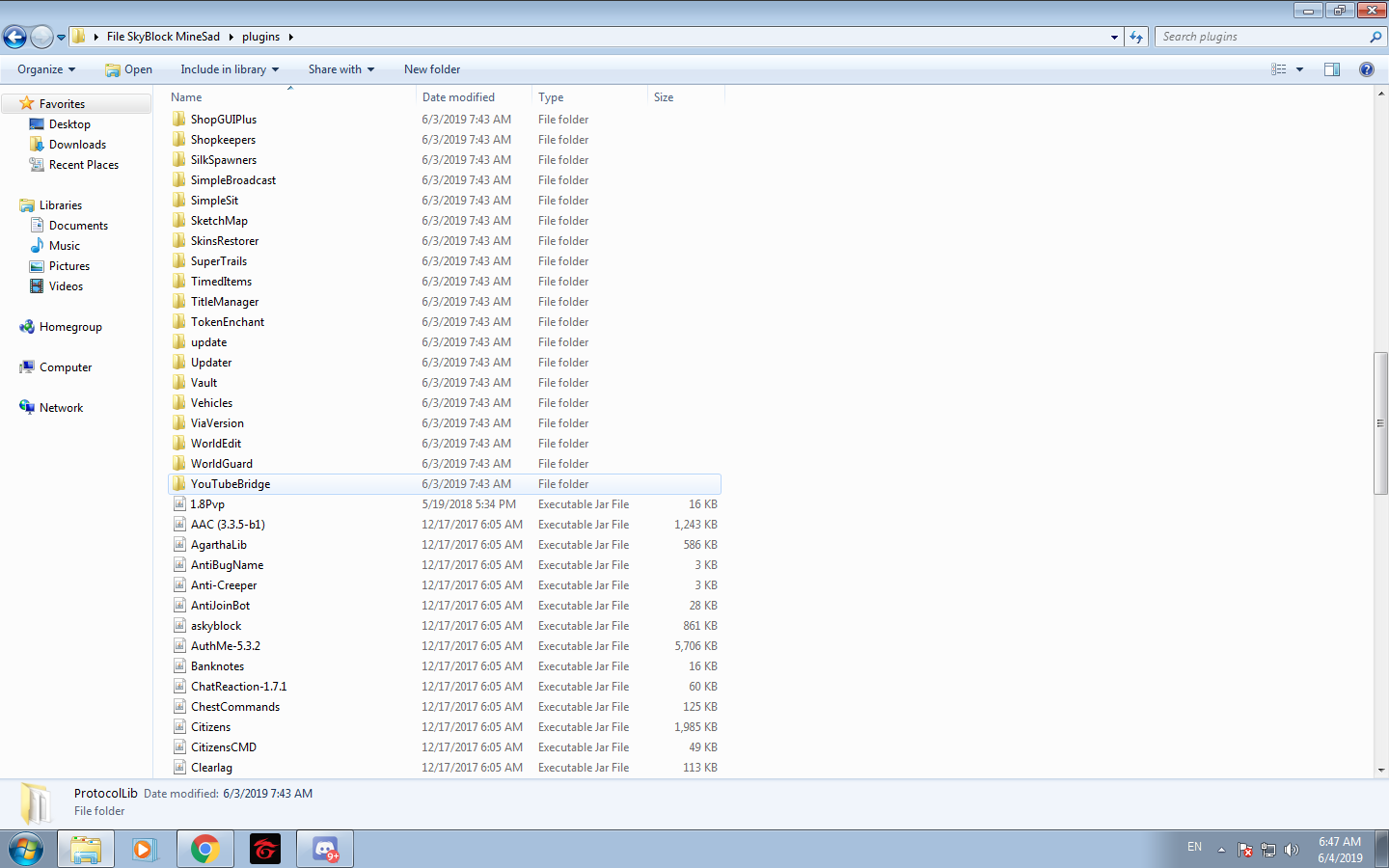
Task: Click the Search plugins field
Action: click(1262, 37)
